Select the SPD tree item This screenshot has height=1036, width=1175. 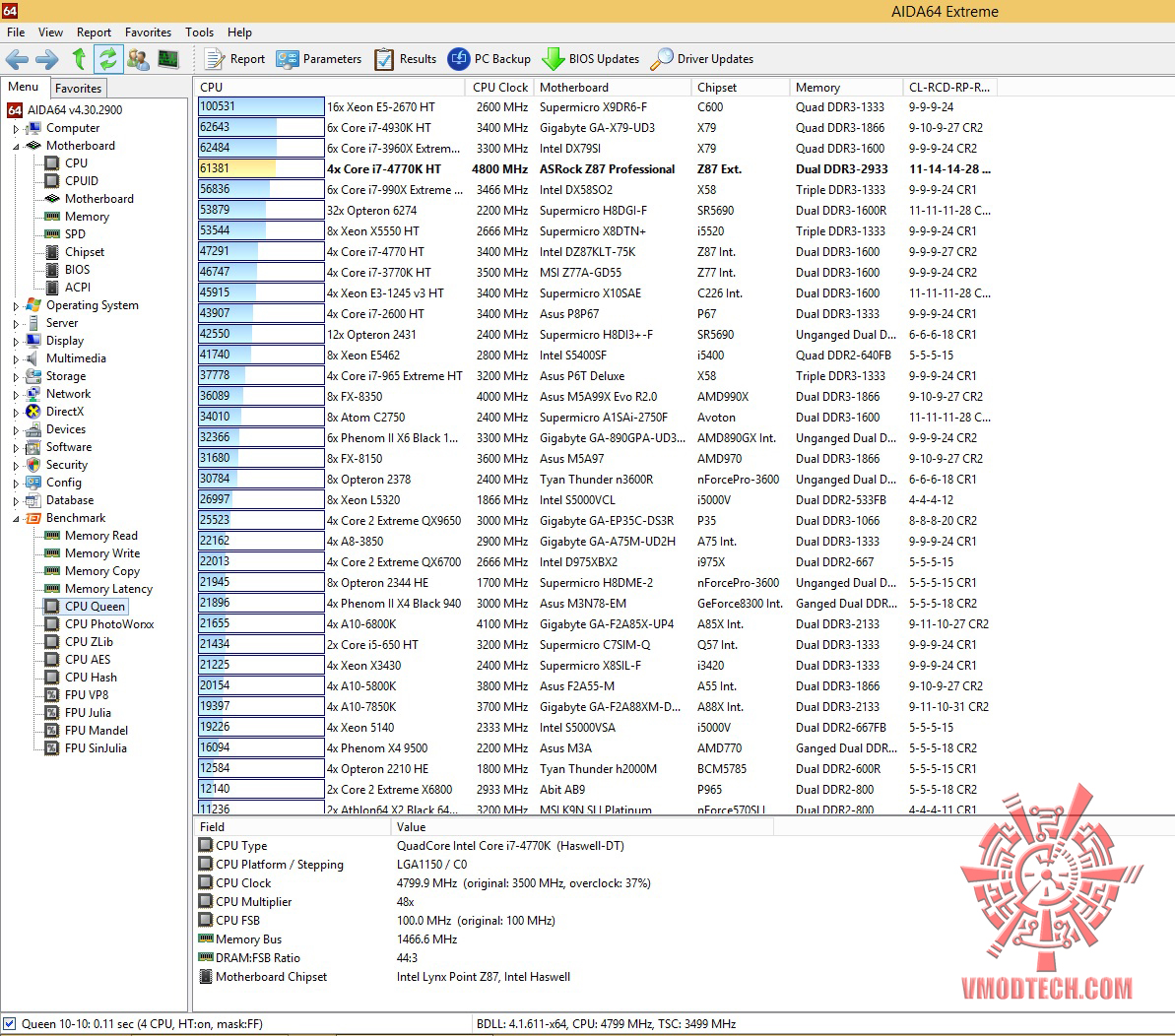75,233
